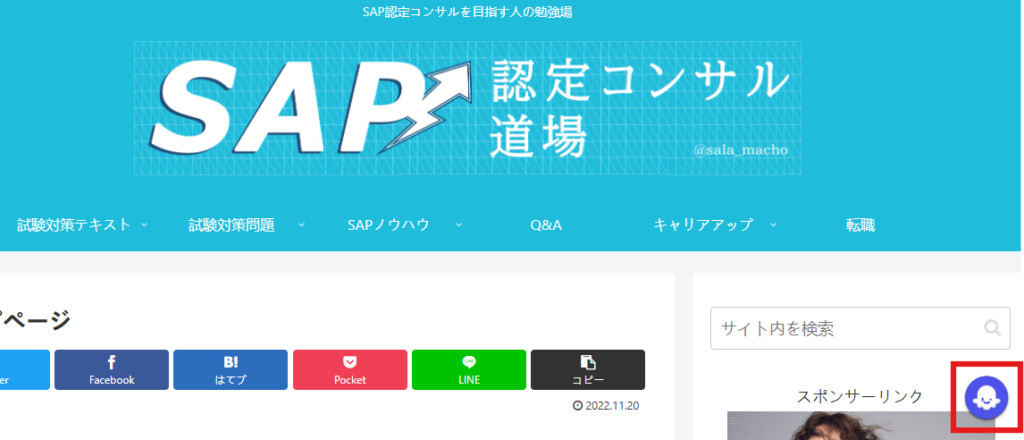
Task: Click the スポンサーリンク label
Action: click(x=860, y=396)
